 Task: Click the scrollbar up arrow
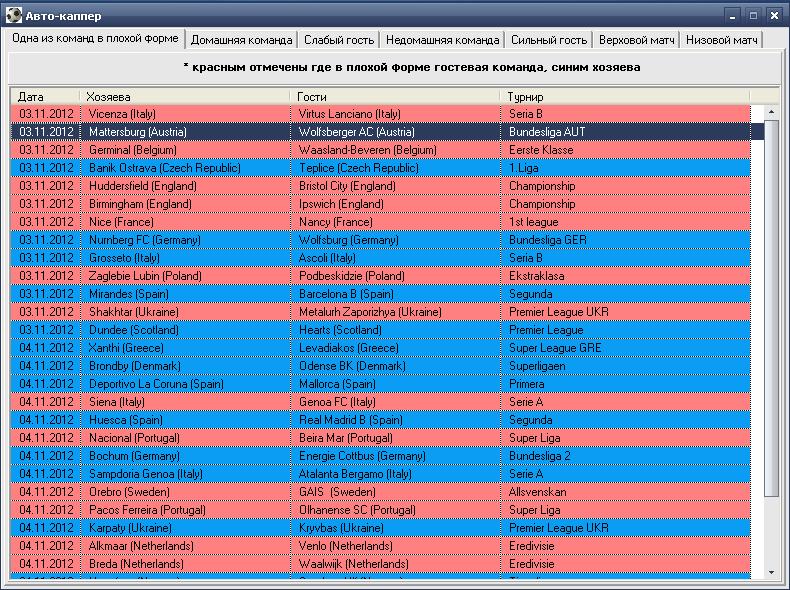click(x=771, y=112)
